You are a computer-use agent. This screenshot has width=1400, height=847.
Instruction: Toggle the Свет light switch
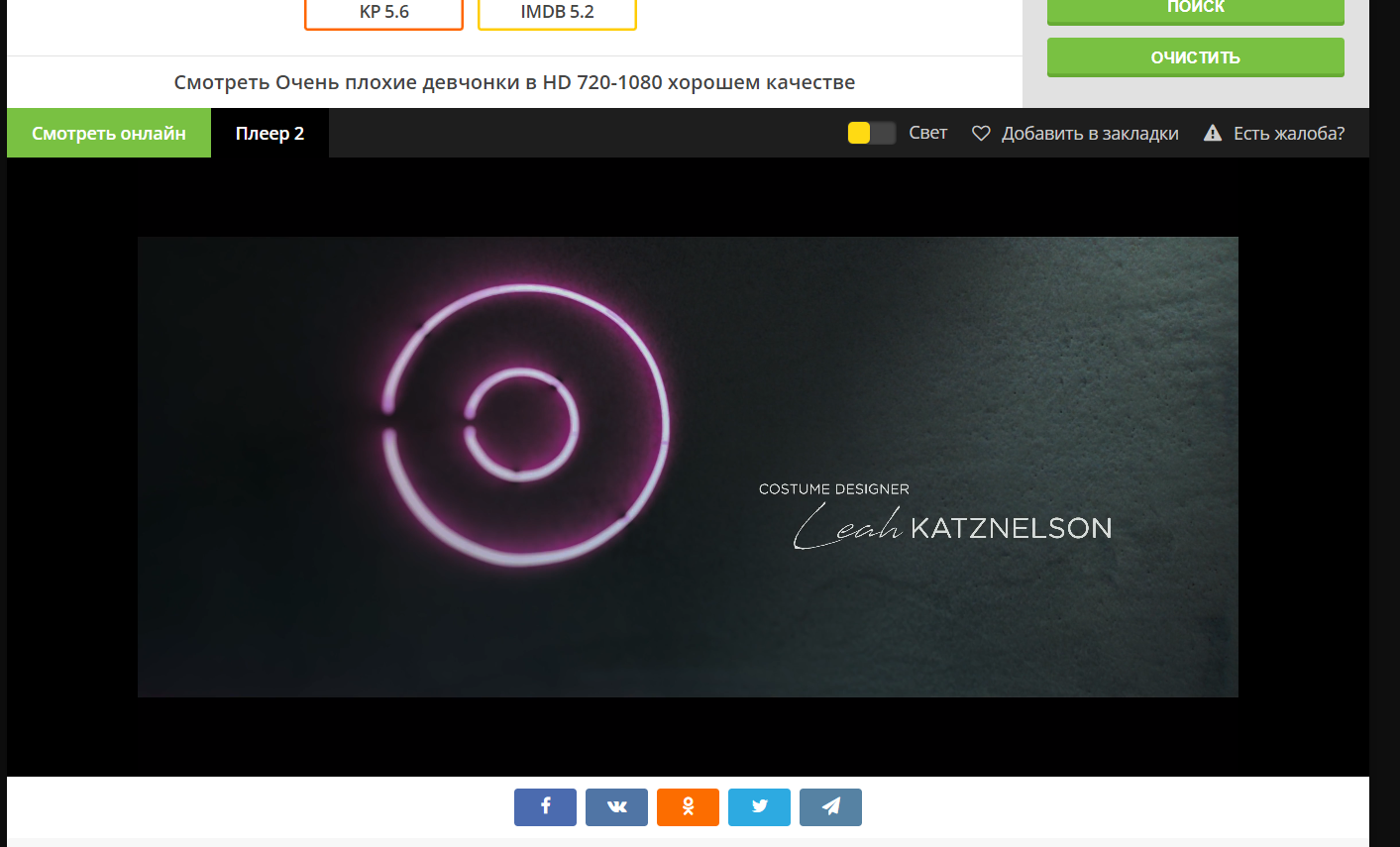click(x=872, y=133)
